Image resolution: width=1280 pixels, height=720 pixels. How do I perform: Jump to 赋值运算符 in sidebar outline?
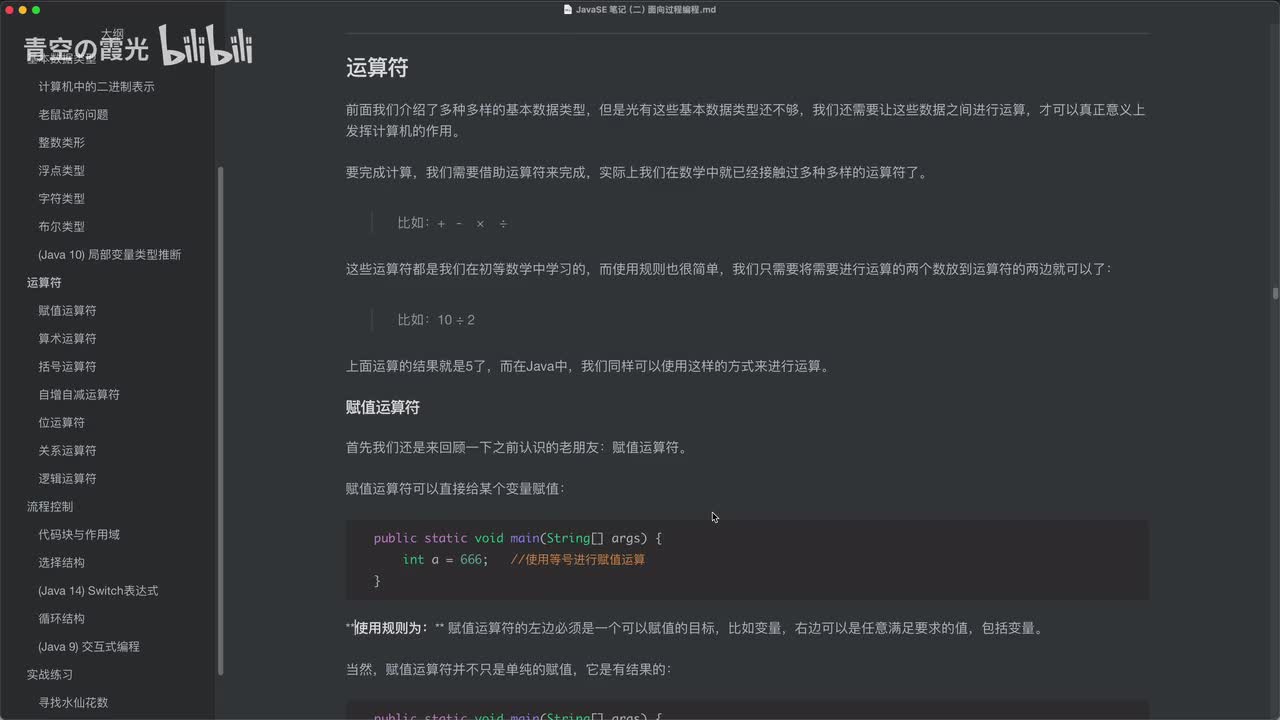click(x=67, y=311)
